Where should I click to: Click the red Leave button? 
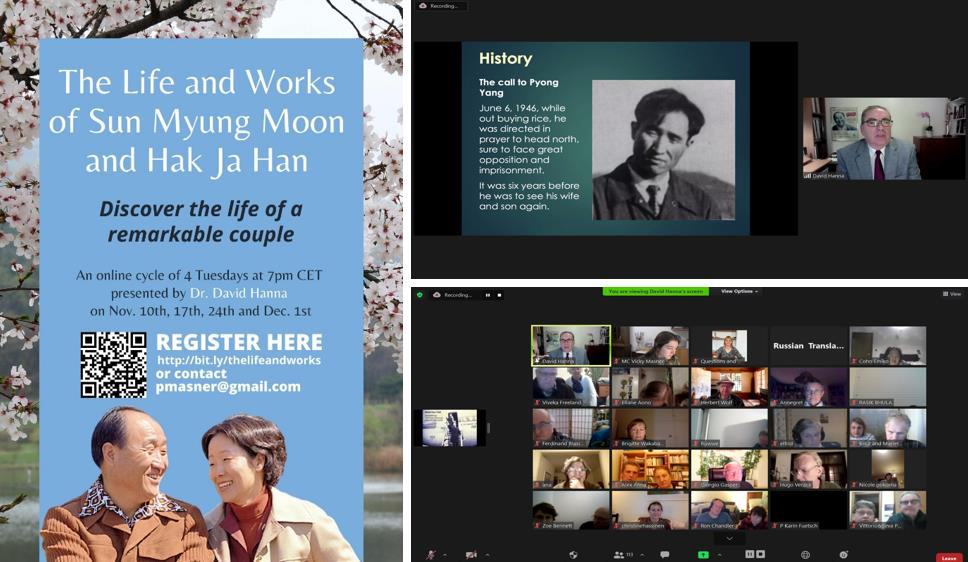[949, 557]
